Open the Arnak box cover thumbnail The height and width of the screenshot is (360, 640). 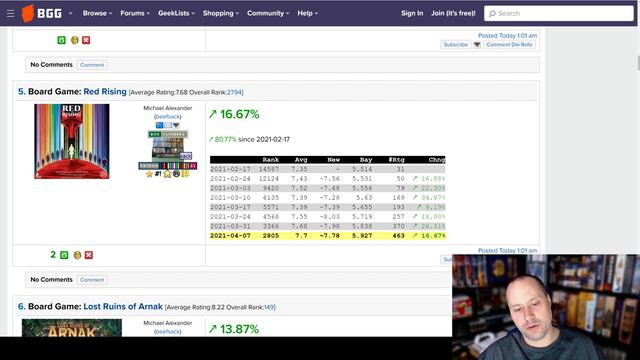pyautogui.click(x=72, y=328)
